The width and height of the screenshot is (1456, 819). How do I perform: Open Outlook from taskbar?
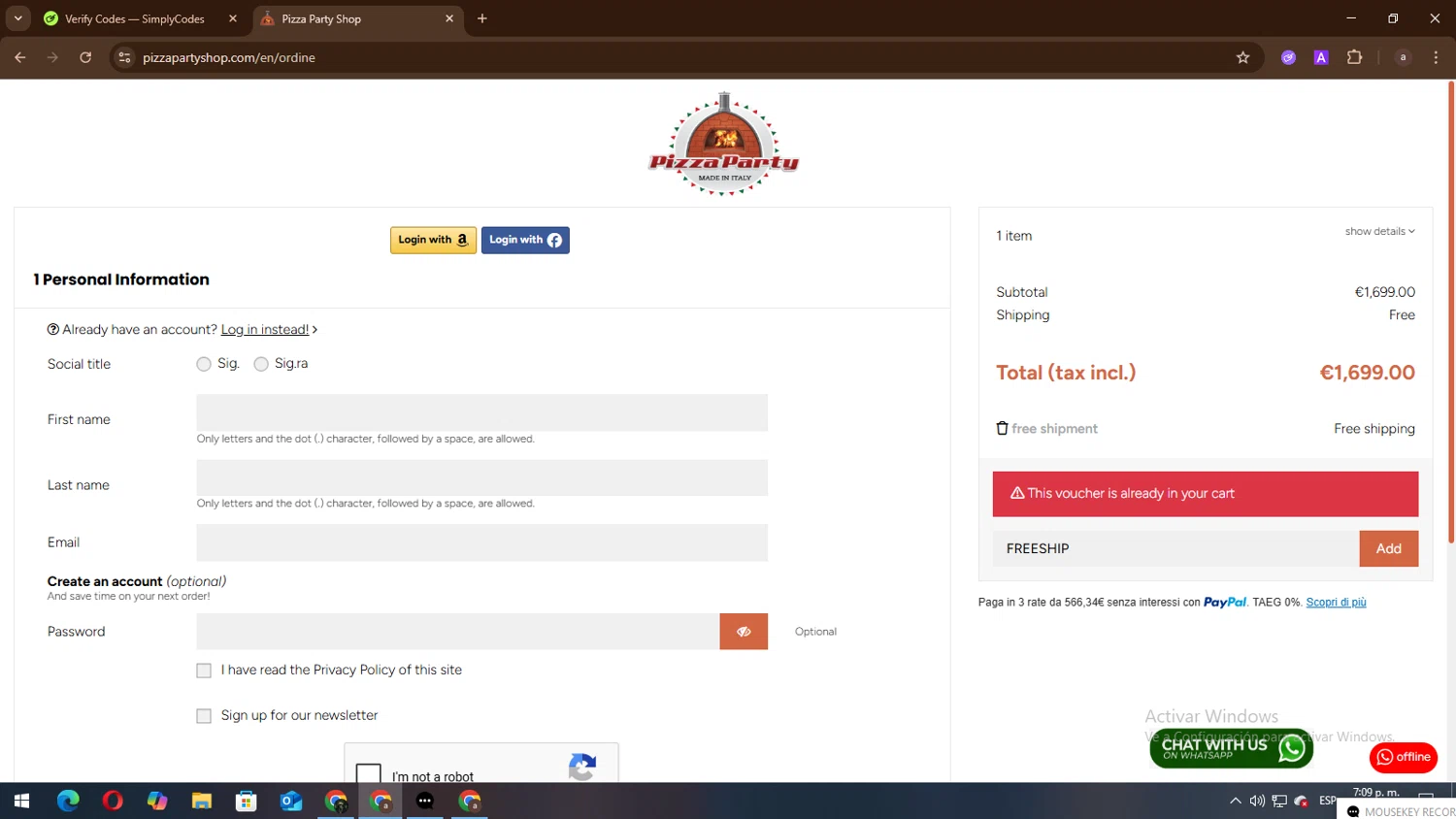[x=291, y=801]
